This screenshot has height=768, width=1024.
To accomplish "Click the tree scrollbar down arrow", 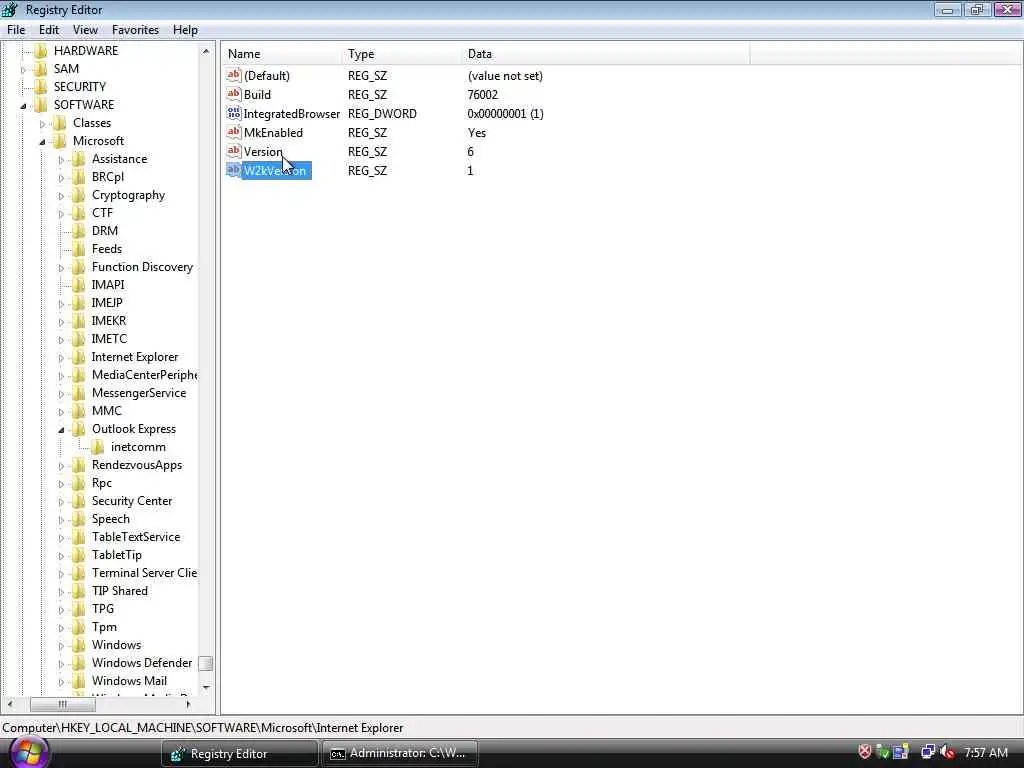I will coord(206,687).
